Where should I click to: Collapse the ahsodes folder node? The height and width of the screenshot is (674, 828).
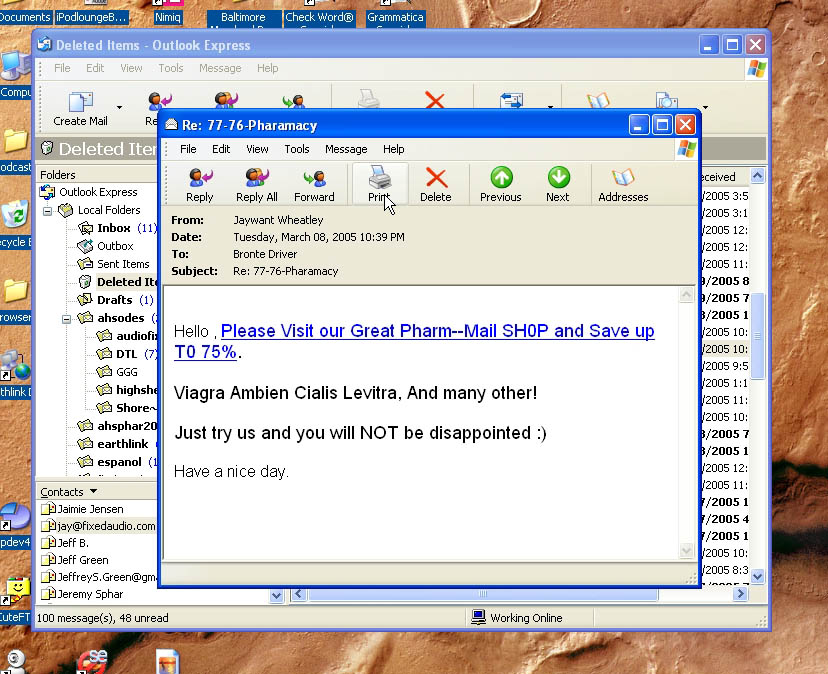pyautogui.click(x=67, y=319)
